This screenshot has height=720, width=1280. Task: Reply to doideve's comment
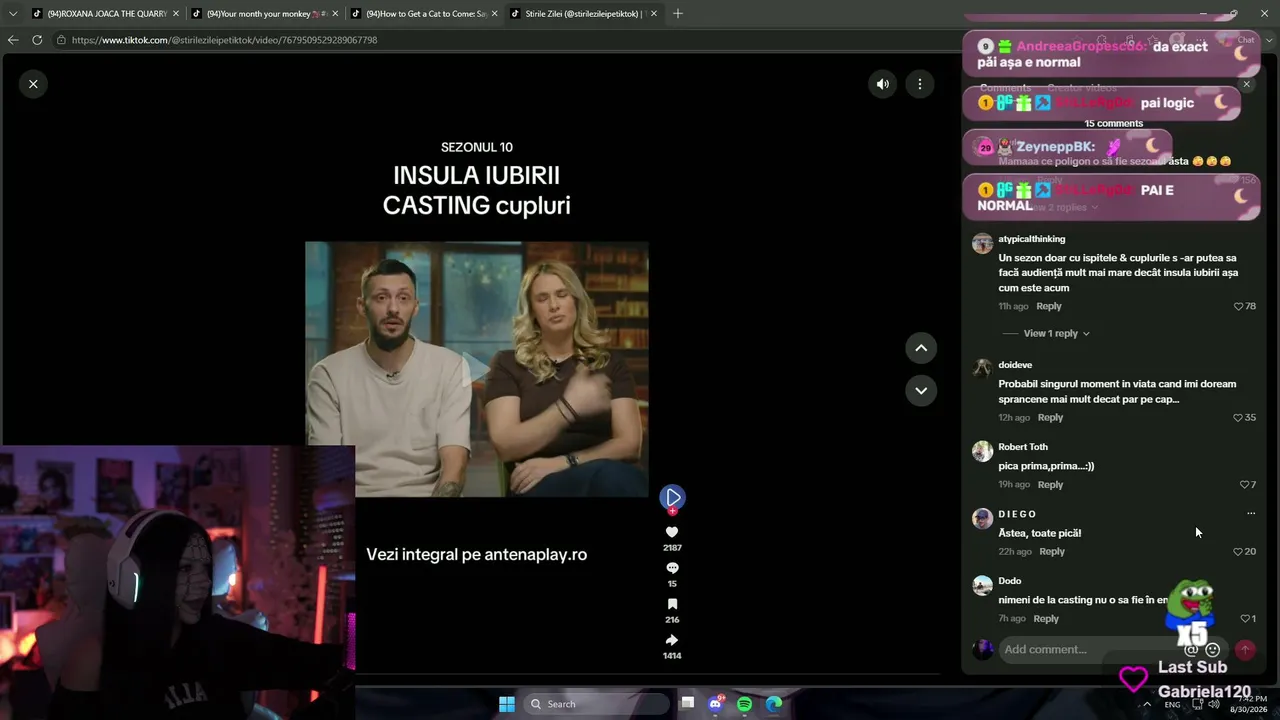(x=1050, y=418)
